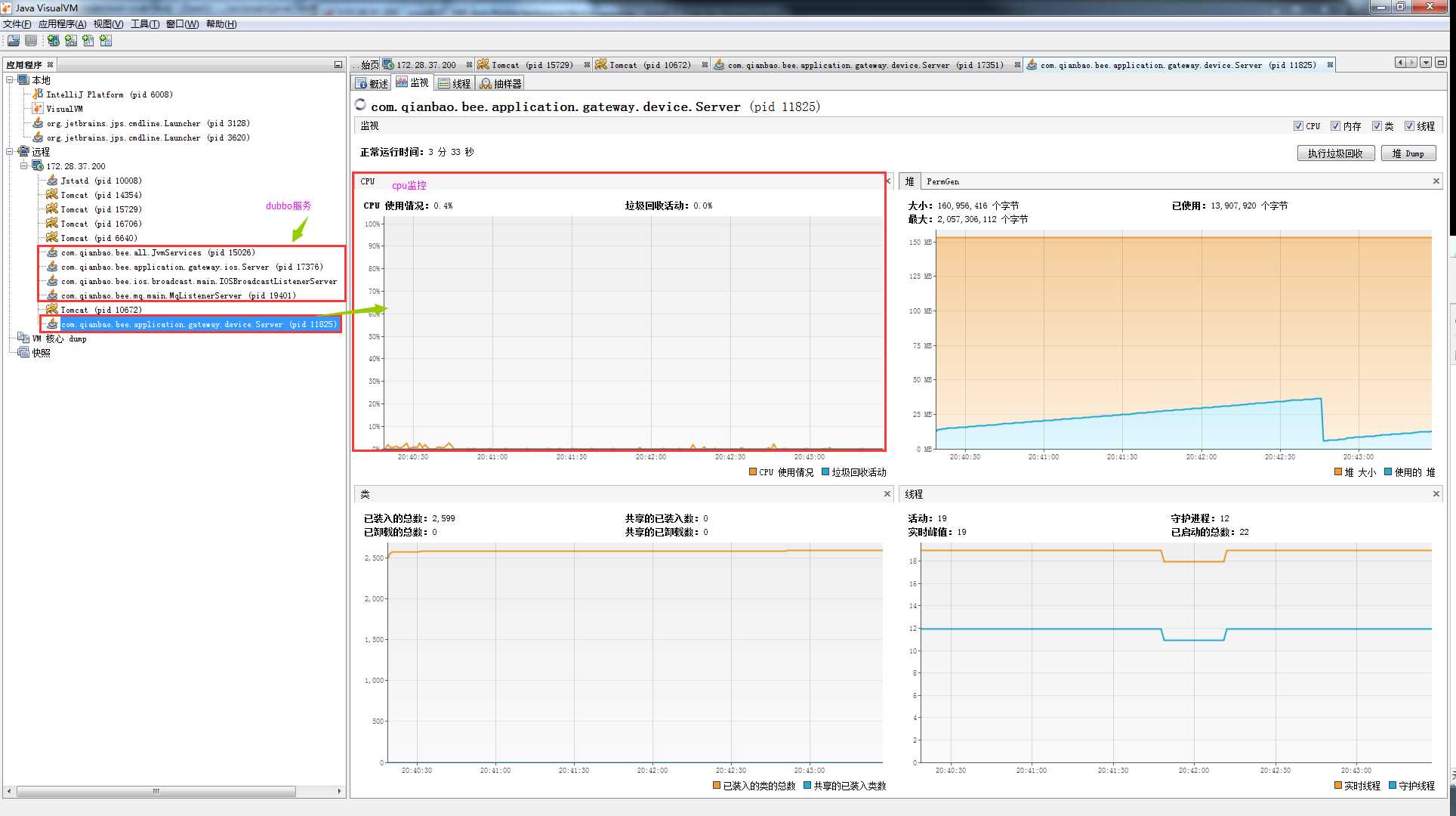Click the 堆 Dump button
The image size is (1456, 816).
click(1408, 153)
